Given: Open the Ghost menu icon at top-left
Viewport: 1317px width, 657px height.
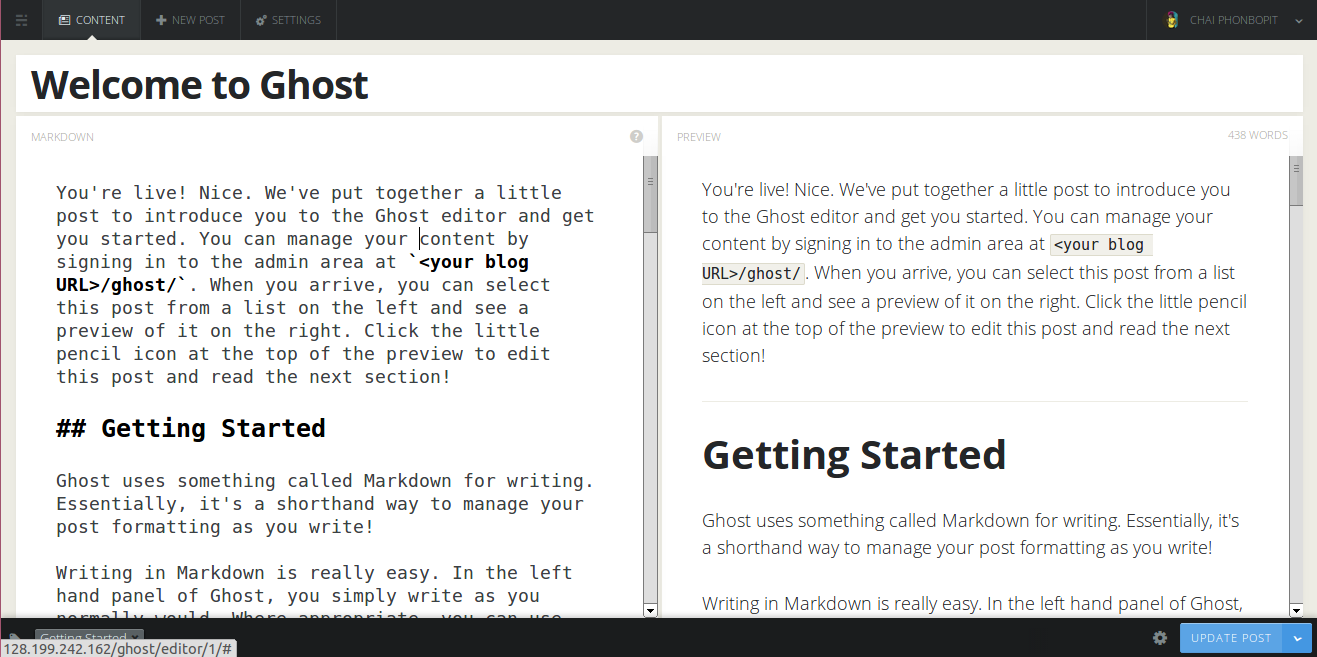Looking at the screenshot, I should coord(21,20).
